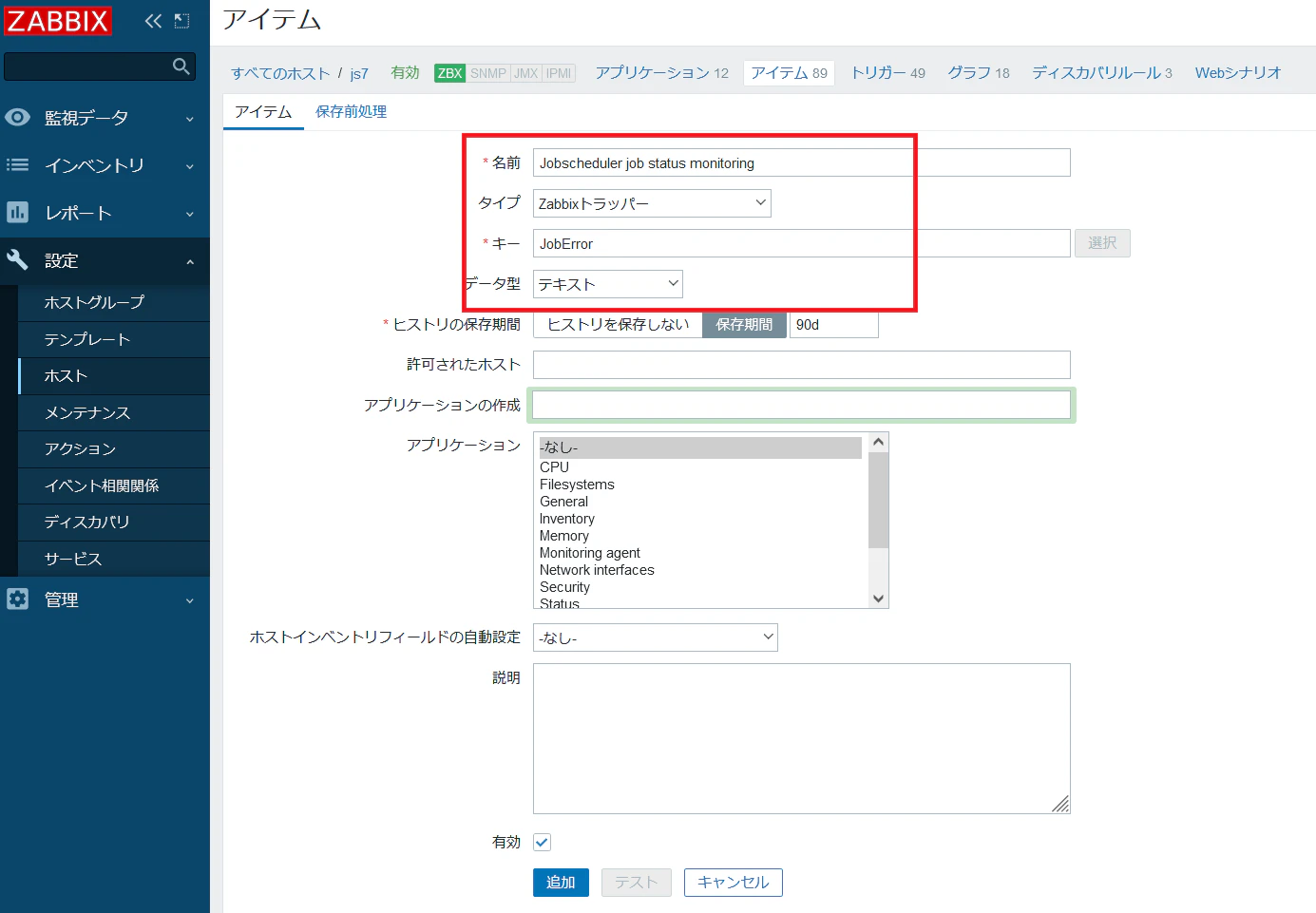Select ヒストリを保存しない option

point(618,325)
